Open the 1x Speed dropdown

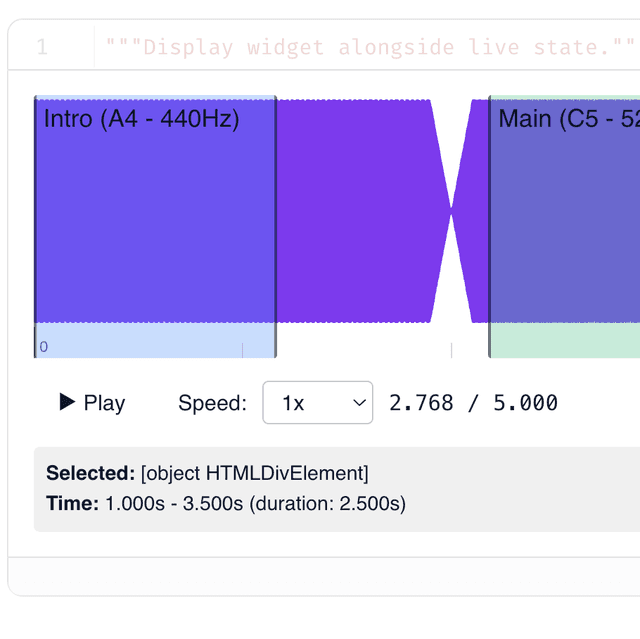tap(318, 403)
